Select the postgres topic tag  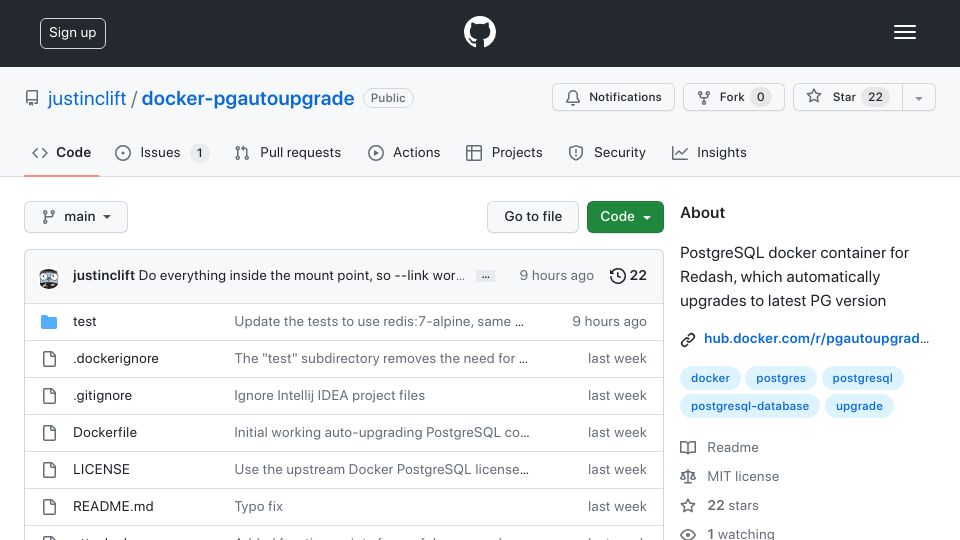(781, 378)
